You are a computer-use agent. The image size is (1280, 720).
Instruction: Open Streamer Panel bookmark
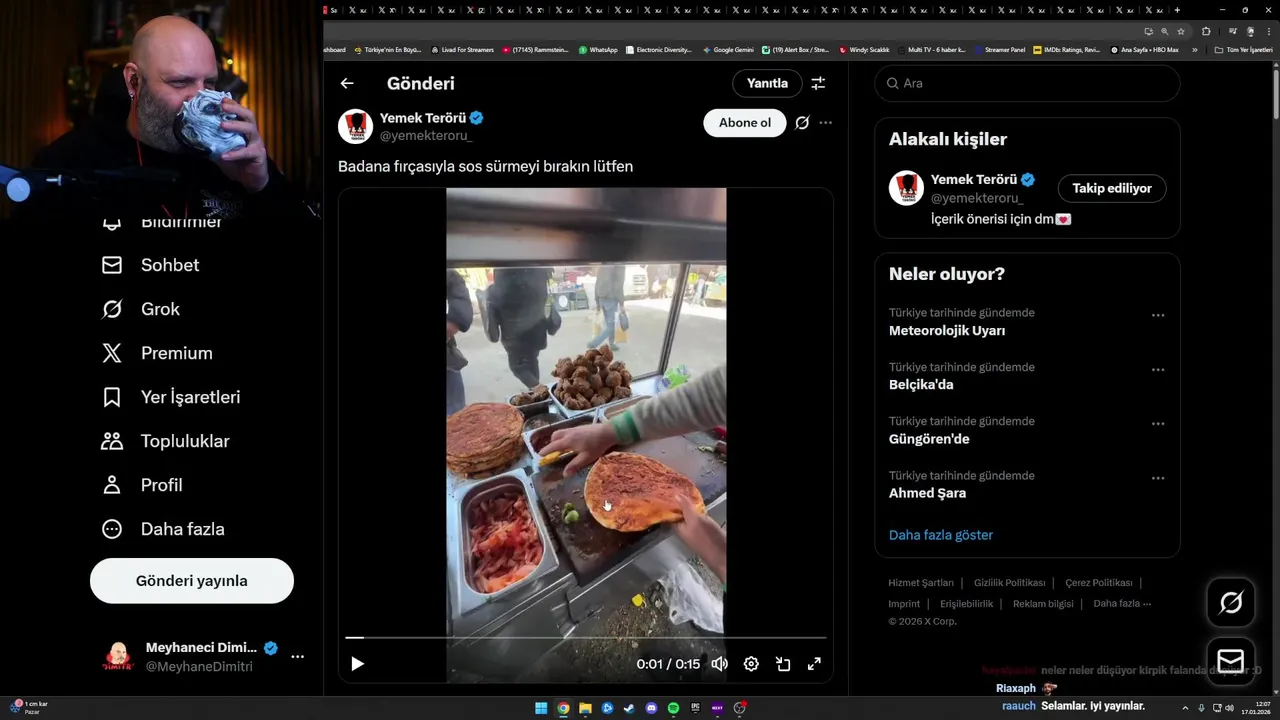coord(1000,49)
